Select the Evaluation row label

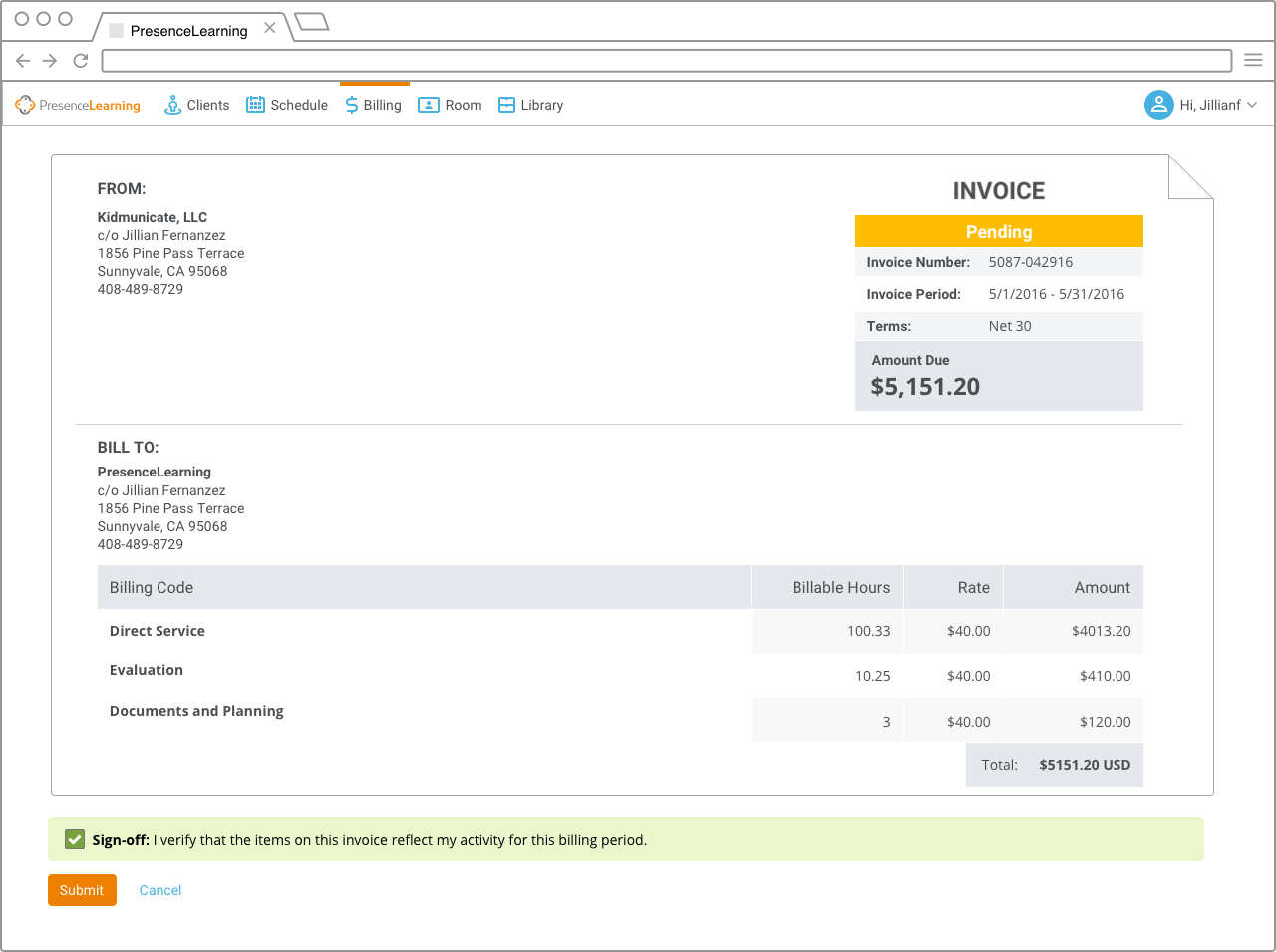147,670
